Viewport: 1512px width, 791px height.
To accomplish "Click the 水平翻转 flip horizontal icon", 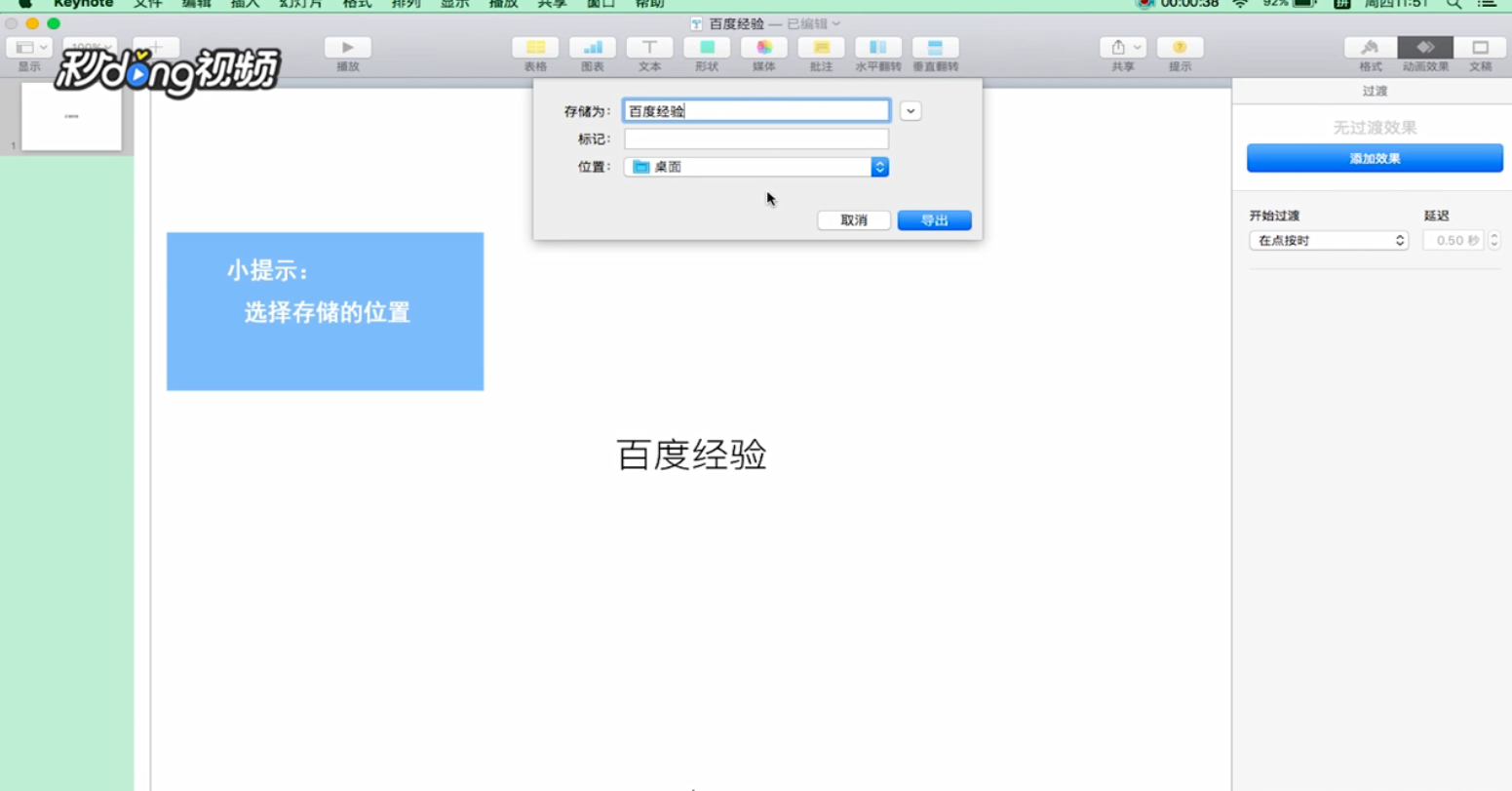I will 878,47.
